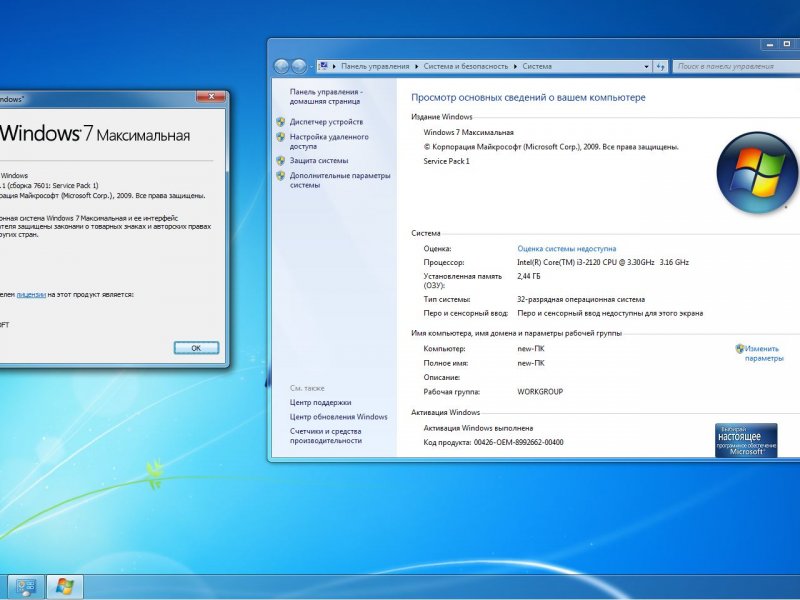Expand the arrow after Система и безопасность breadcrumb
This screenshot has height=600, width=800.
point(515,66)
